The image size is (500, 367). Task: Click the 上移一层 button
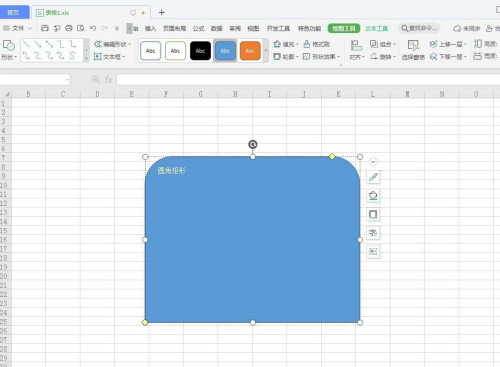point(448,44)
